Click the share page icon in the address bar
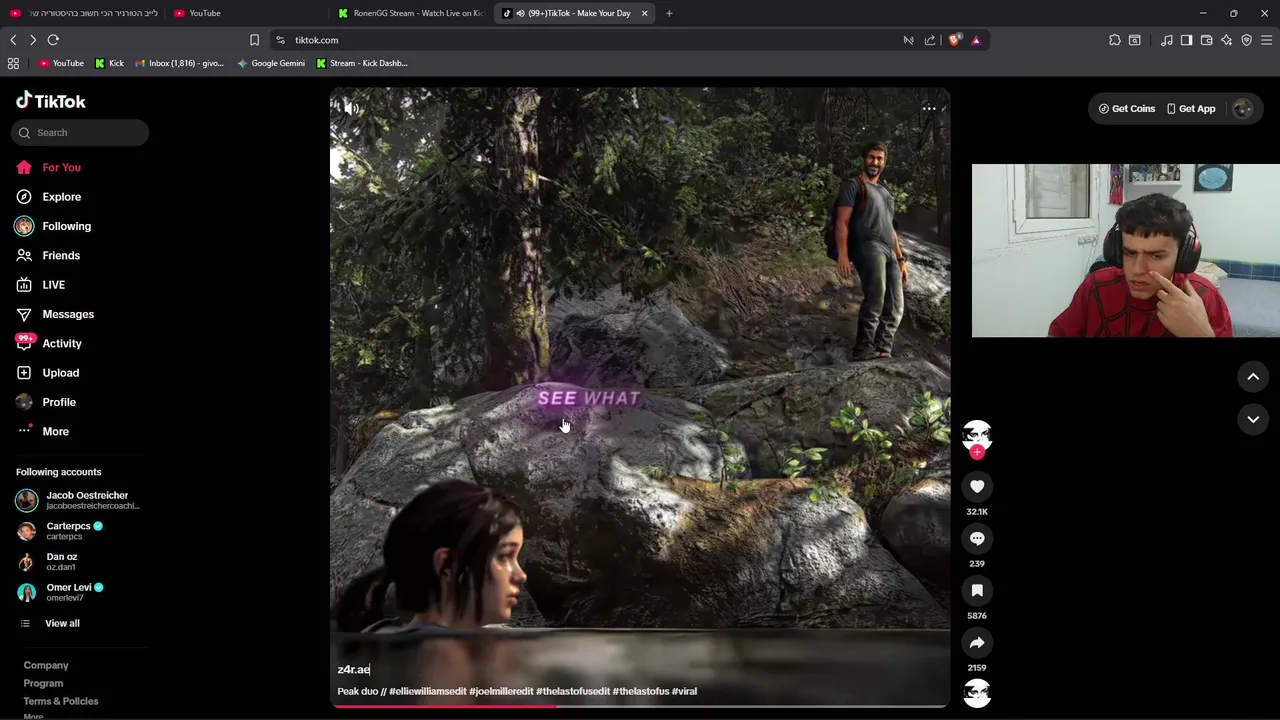Image resolution: width=1280 pixels, height=720 pixels. point(930,40)
